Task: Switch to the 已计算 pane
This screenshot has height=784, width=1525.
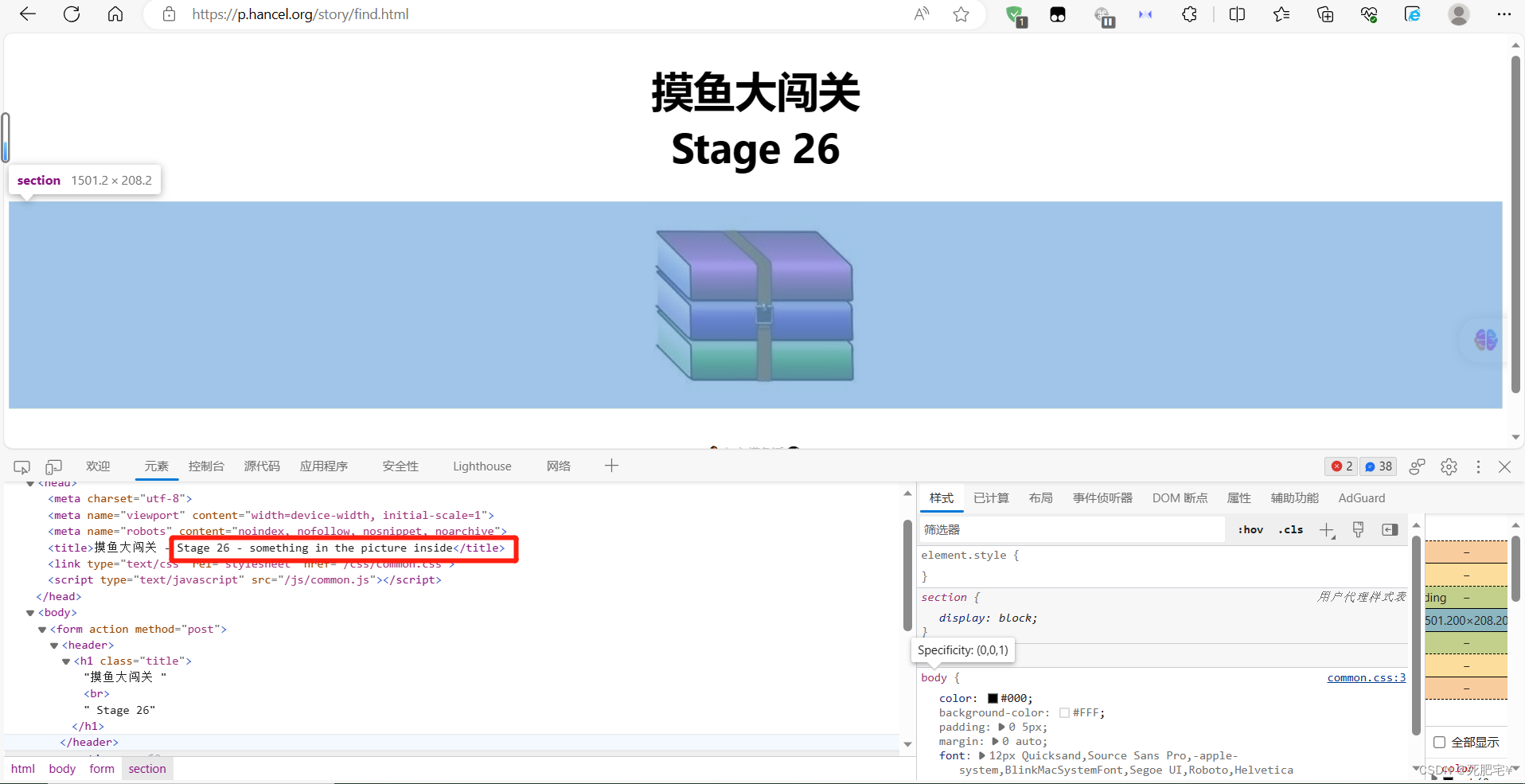Action: pyautogui.click(x=991, y=498)
